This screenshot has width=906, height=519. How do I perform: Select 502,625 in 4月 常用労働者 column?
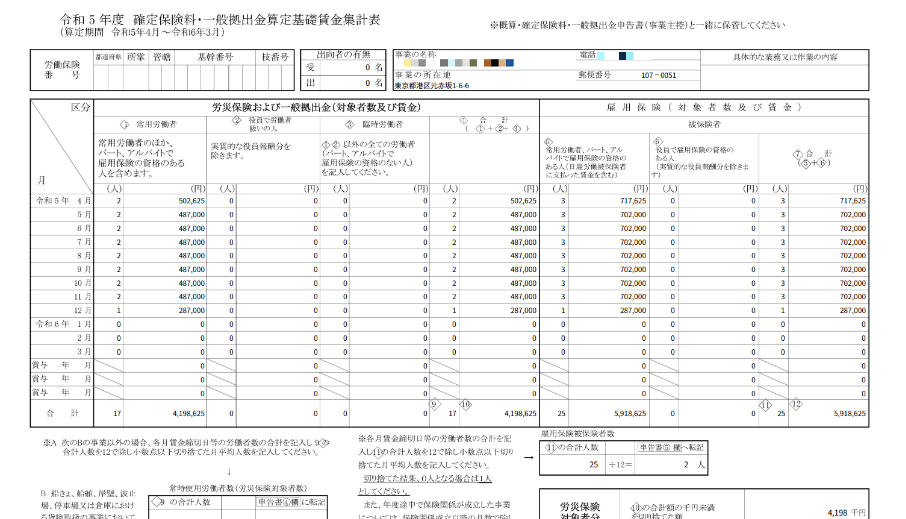[x=191, y=201]
